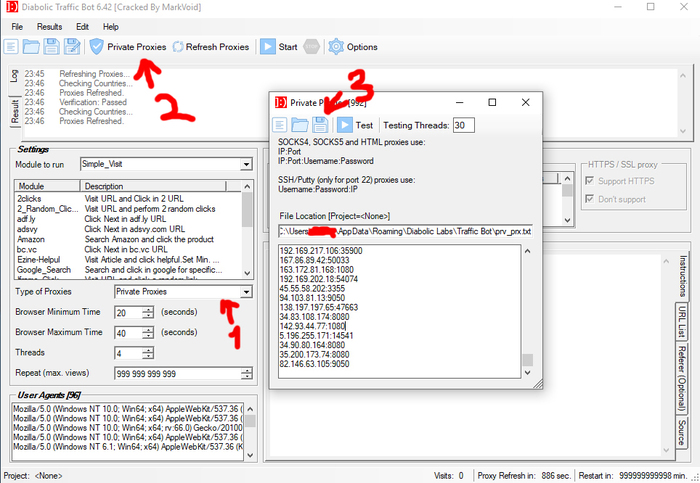Open project folder icon in main toolbar

31,46
